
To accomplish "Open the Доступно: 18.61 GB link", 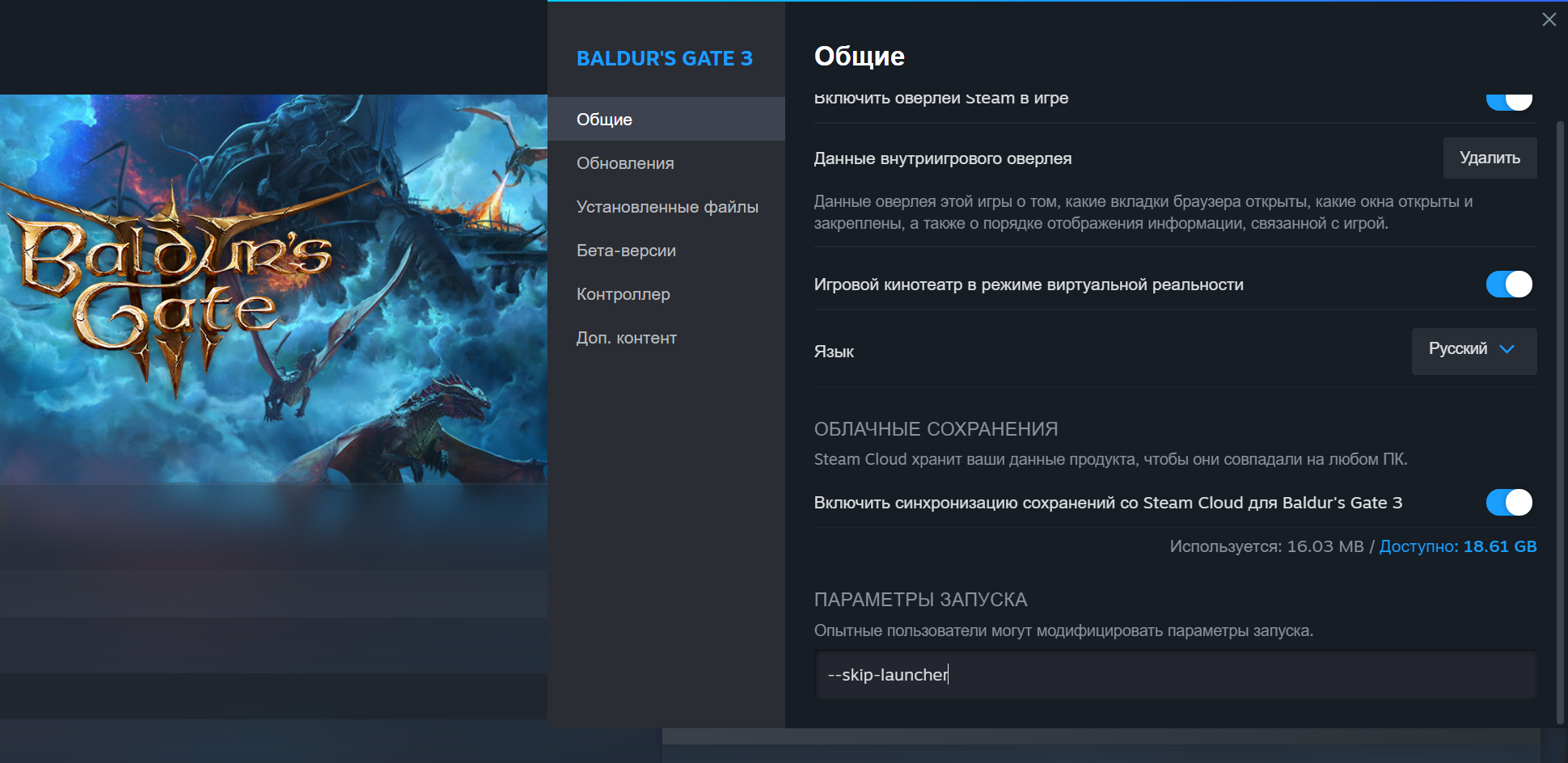I will coord(1457,547).
